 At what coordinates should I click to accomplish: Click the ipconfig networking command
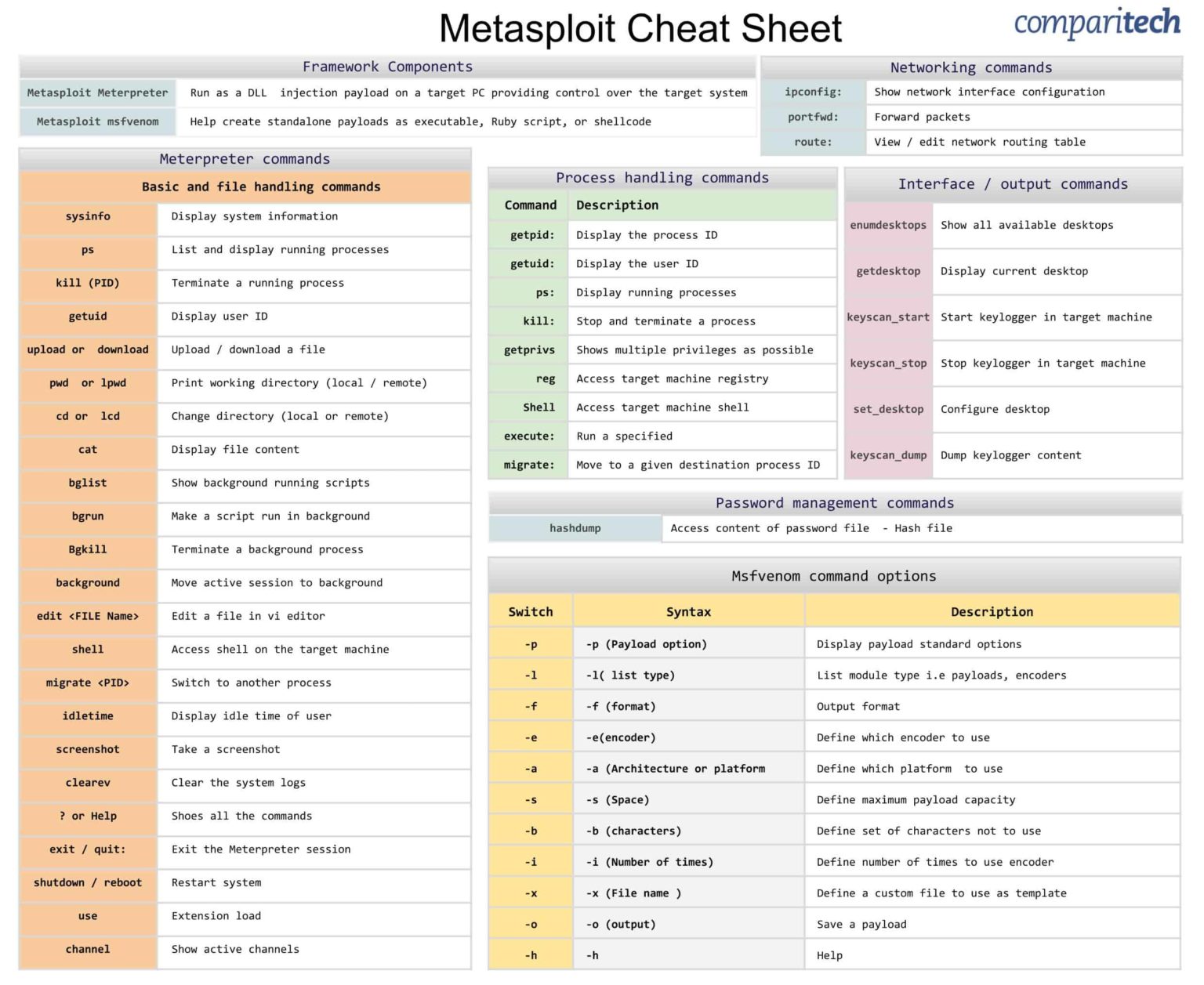pos(813,92)
